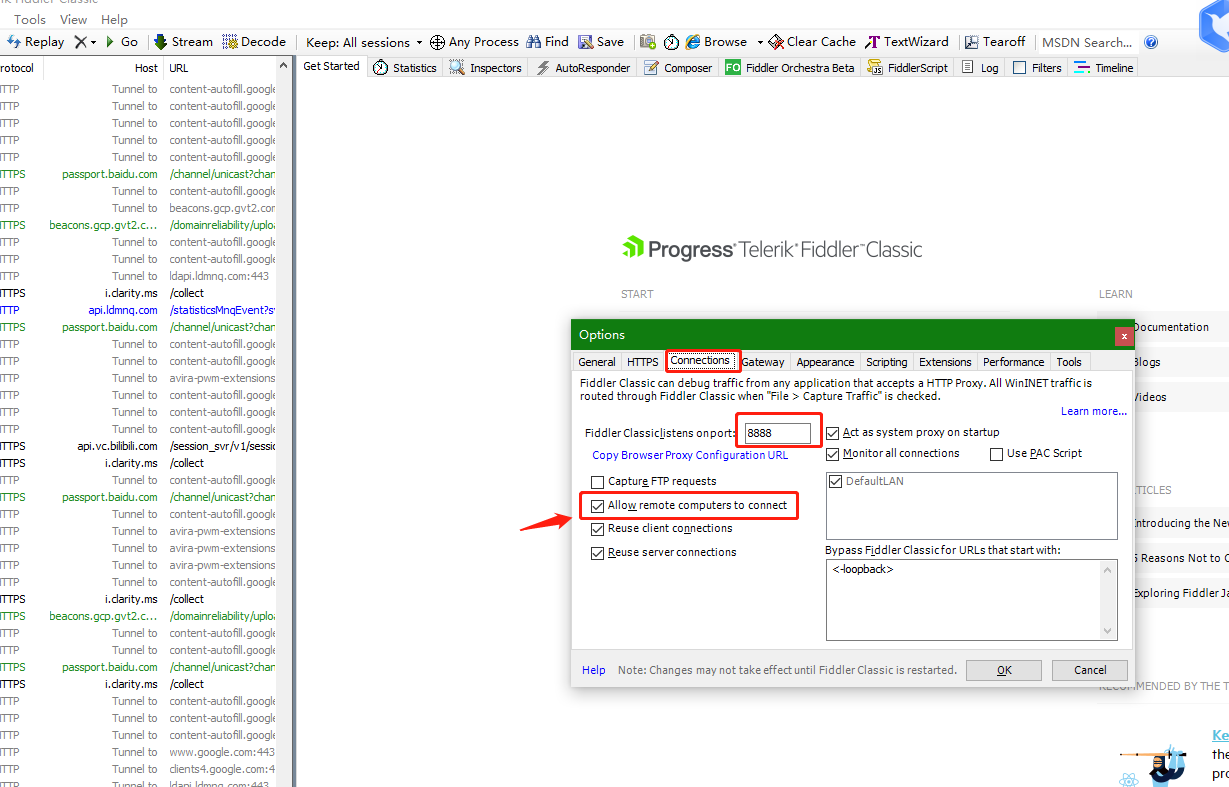Click the MSDN Search box
The width and height of the screenshot is (1229, 787).
coord(1088,42)
